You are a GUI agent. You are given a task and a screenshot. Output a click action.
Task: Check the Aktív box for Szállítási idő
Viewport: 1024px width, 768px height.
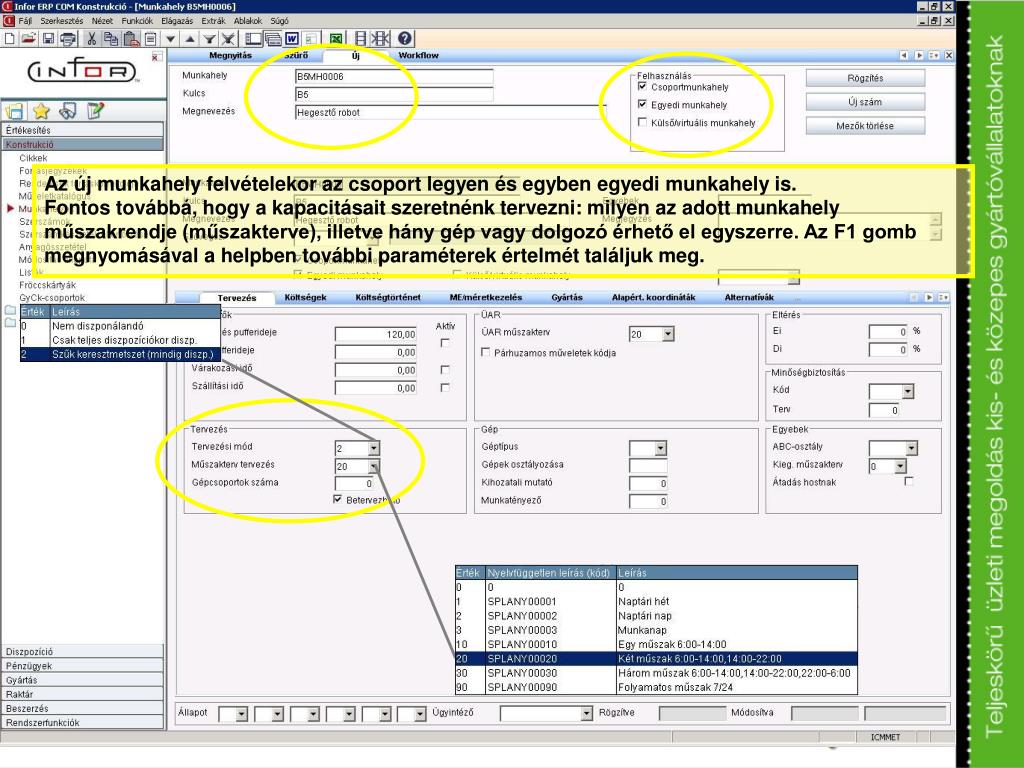(445, 387)
